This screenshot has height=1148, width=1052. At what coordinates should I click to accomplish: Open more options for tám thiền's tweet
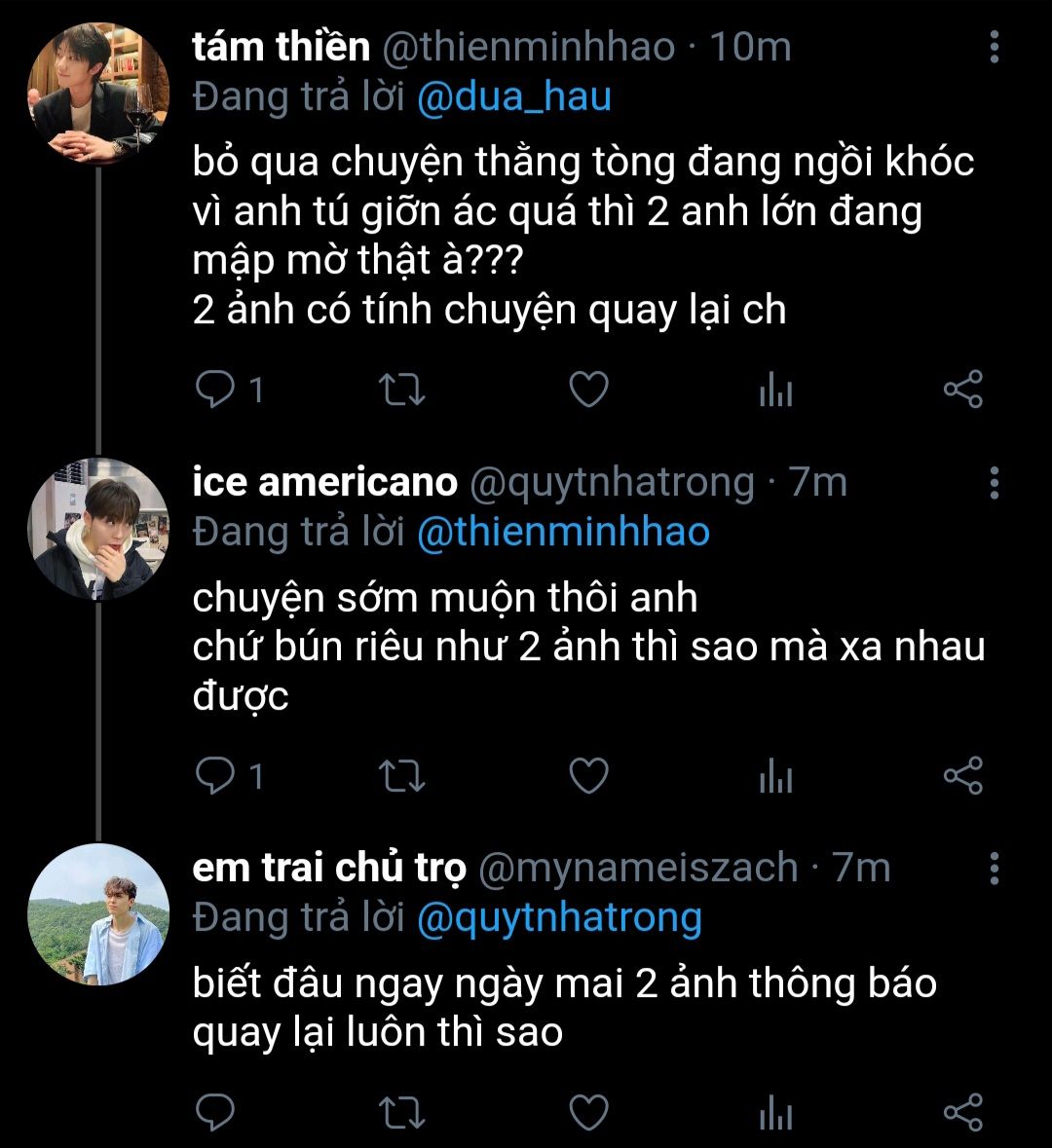(994, 47)
